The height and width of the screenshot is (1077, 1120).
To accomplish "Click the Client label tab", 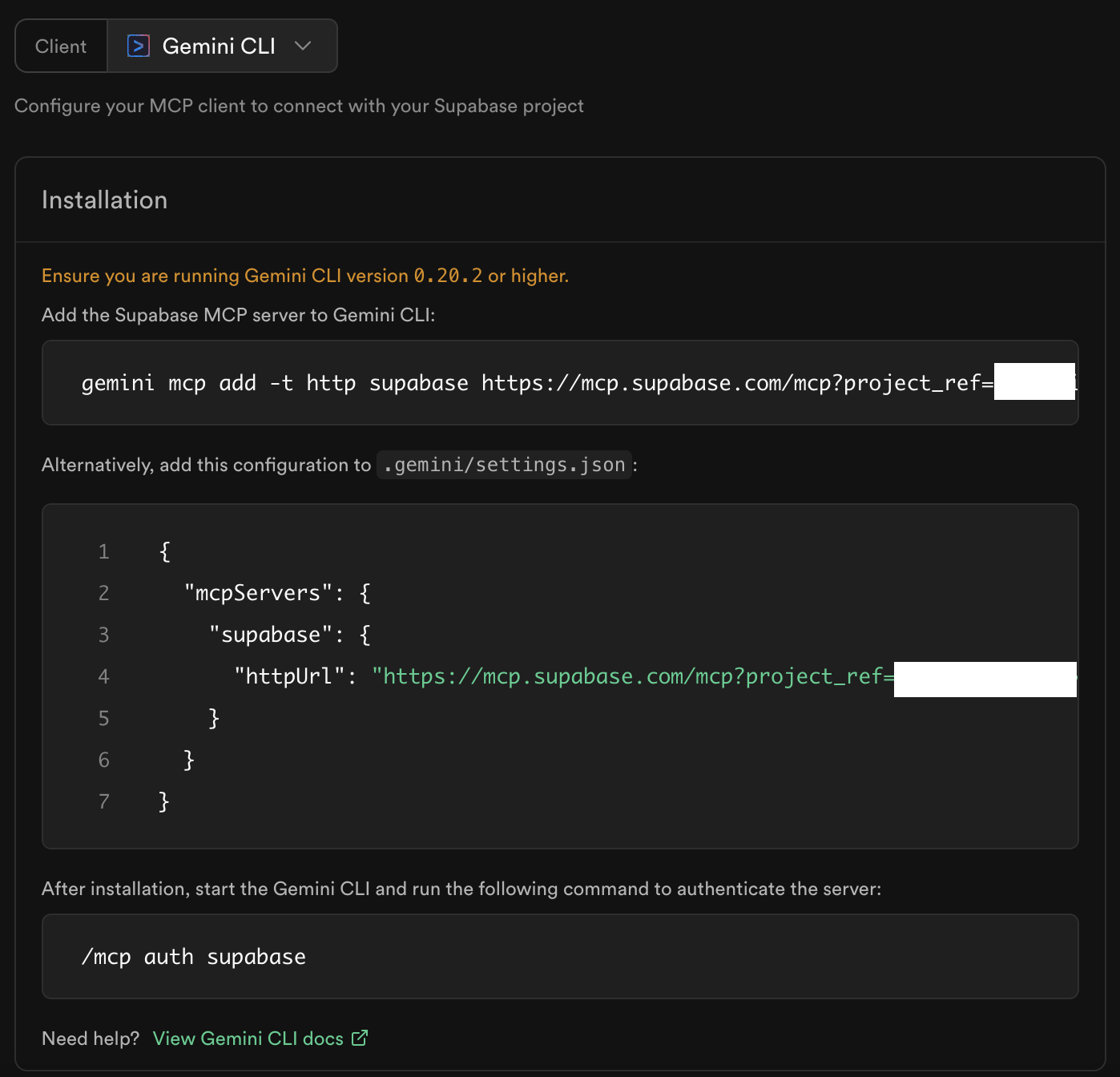I will pos(61,46).
